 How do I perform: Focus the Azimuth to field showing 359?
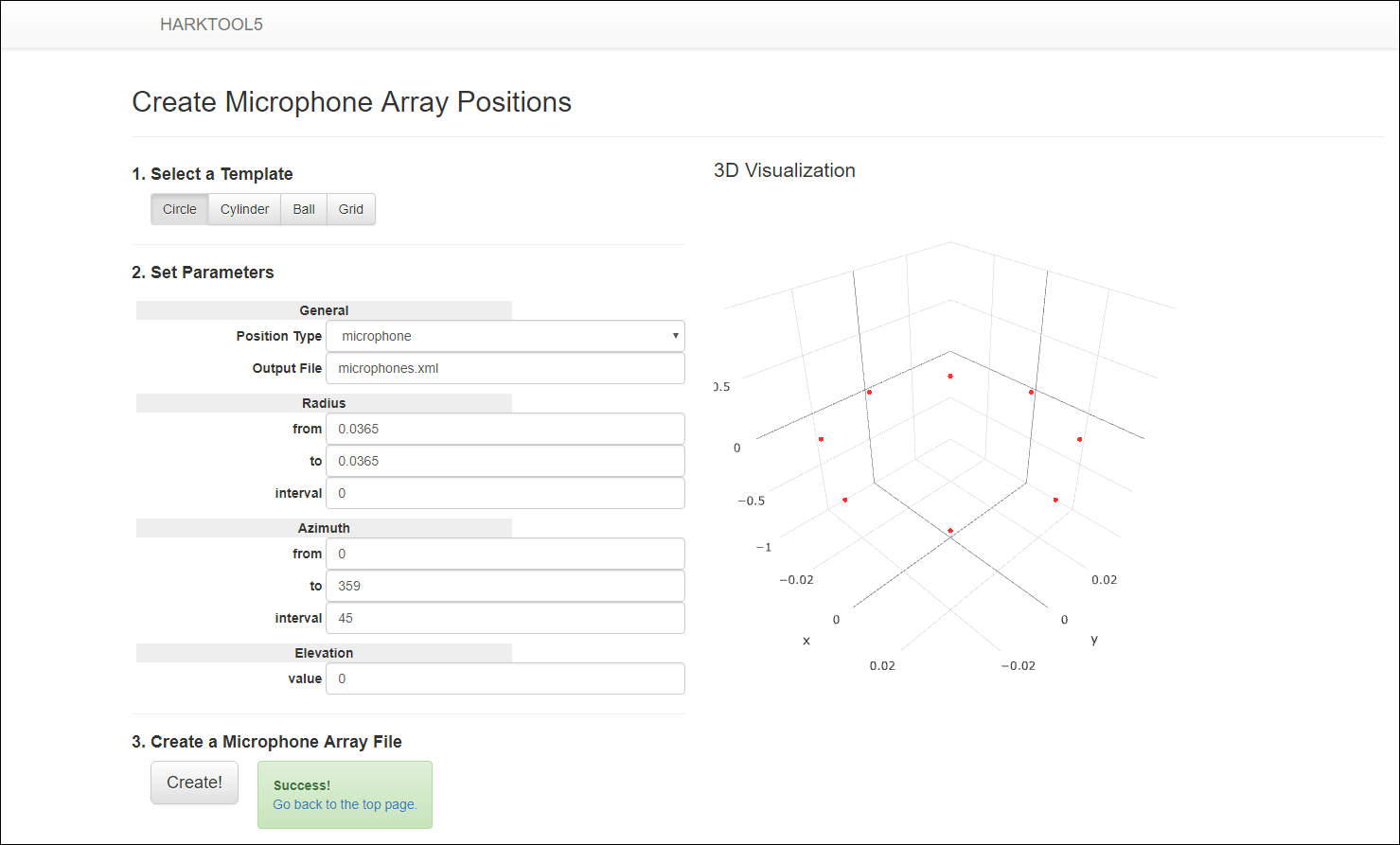tap(505, 586)
